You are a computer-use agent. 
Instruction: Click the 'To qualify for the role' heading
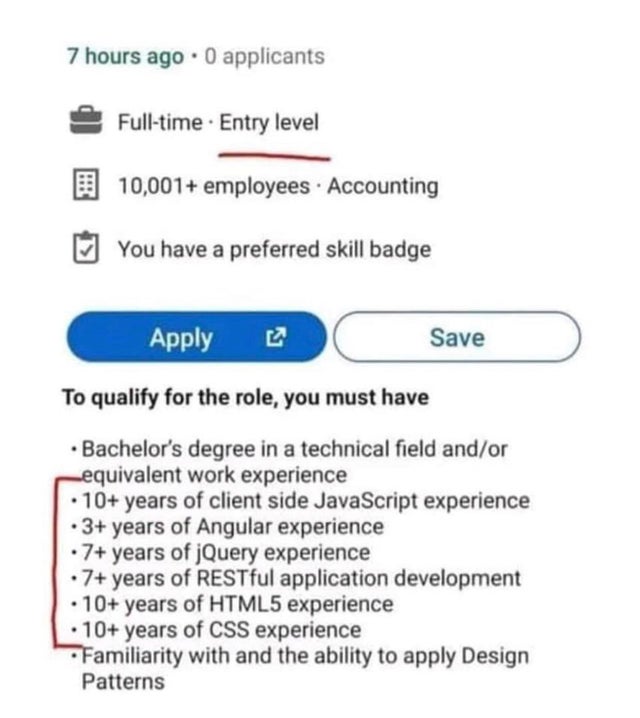(246, 397)
